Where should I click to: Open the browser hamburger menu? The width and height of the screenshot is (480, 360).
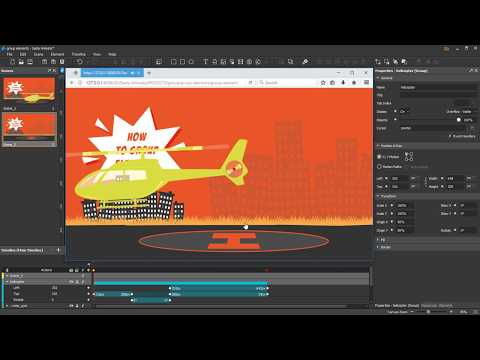coord(366,82)
